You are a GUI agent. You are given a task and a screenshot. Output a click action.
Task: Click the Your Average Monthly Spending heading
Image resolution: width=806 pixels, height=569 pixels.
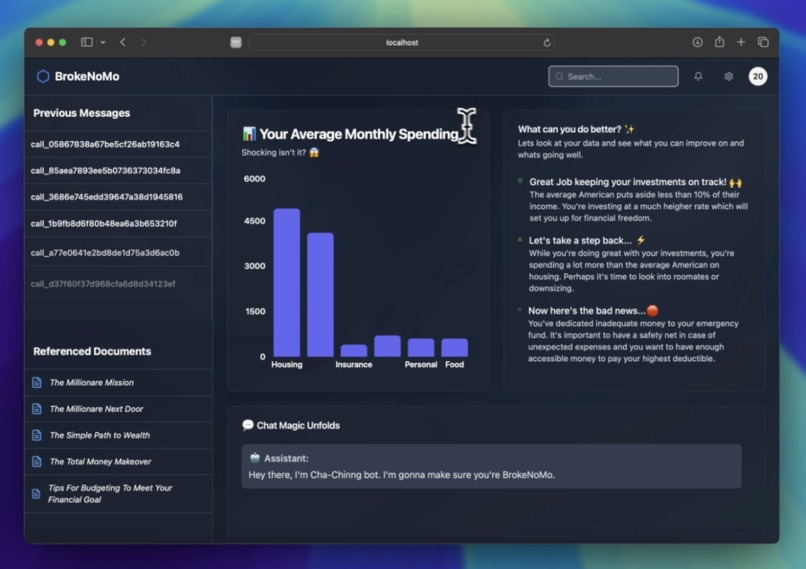[358, 134]
